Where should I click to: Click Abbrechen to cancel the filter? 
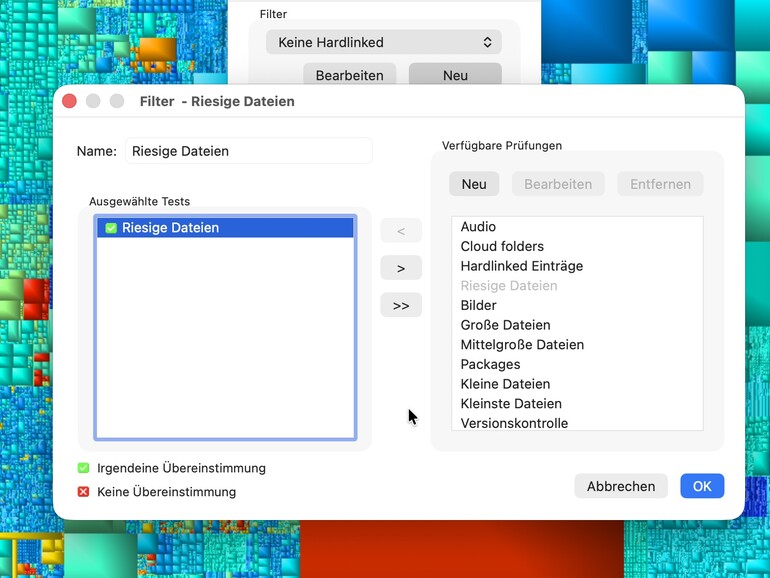tap(621, 486)
